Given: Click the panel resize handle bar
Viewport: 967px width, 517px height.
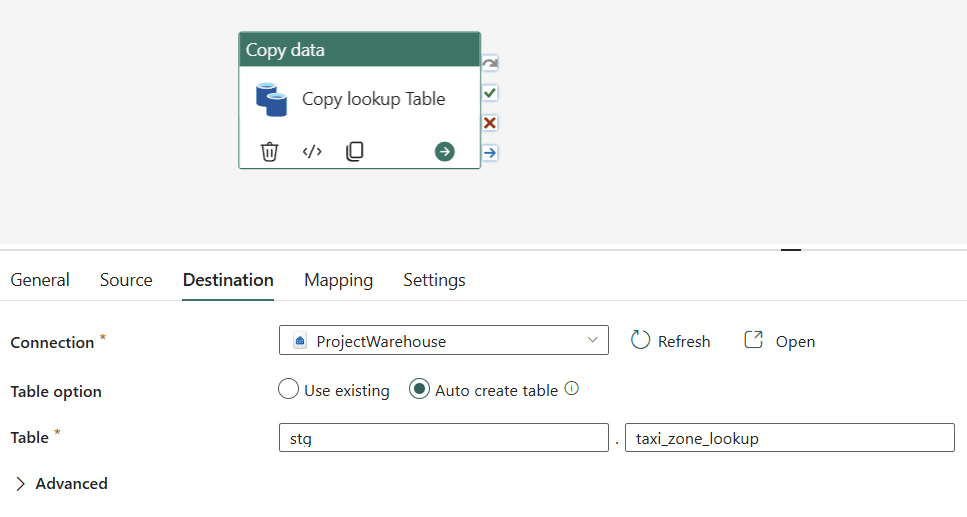Looking at the screenshot, I should pyautogui.click(x=791, y=250).
